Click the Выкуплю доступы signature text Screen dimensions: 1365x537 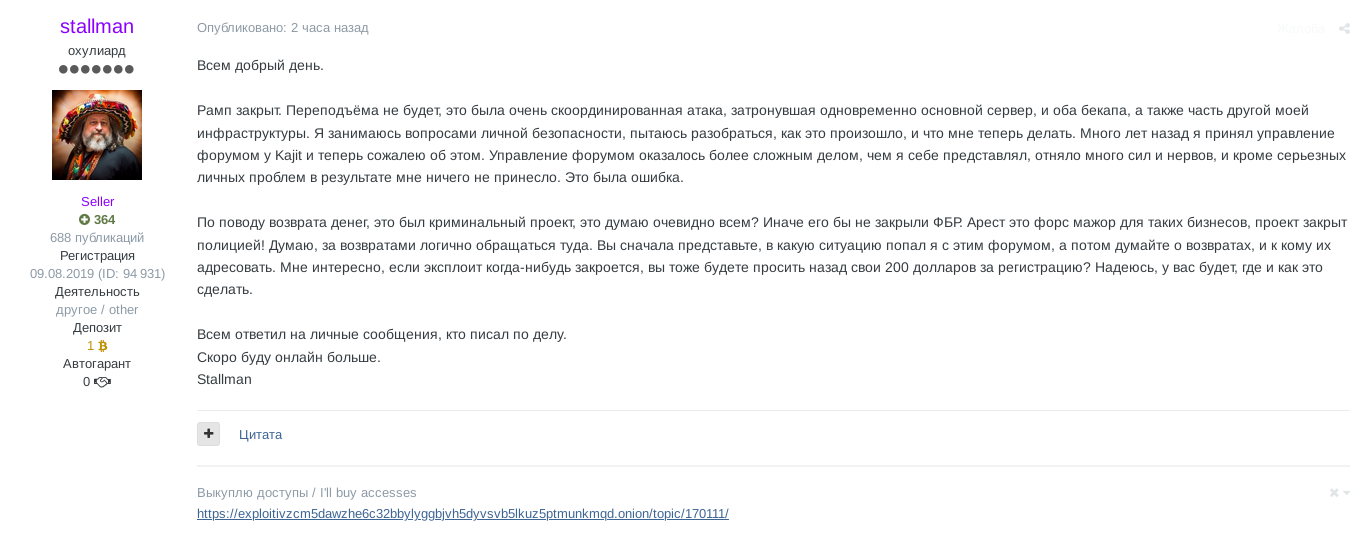pos(306,493)
